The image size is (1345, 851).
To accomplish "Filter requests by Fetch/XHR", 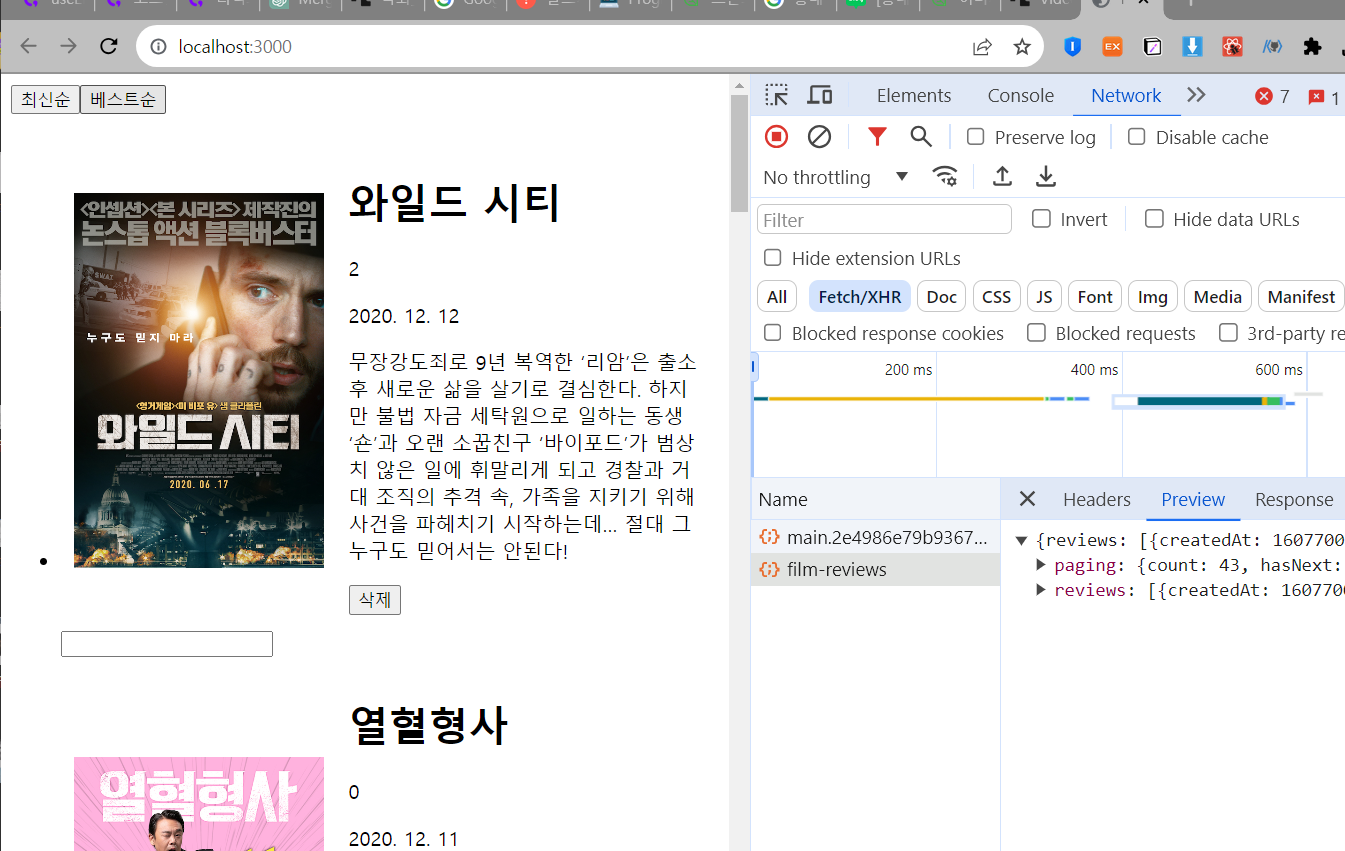I will [x=860, y=297].
